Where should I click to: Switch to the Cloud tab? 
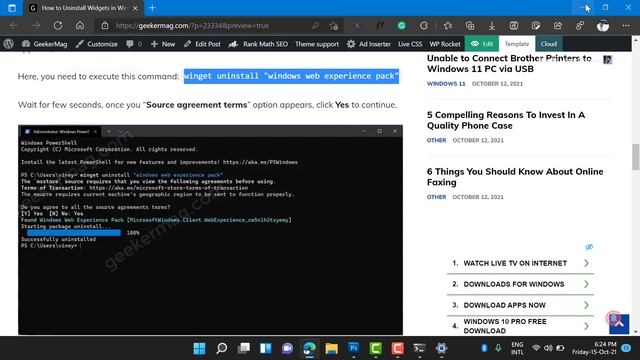pos(549,44)
